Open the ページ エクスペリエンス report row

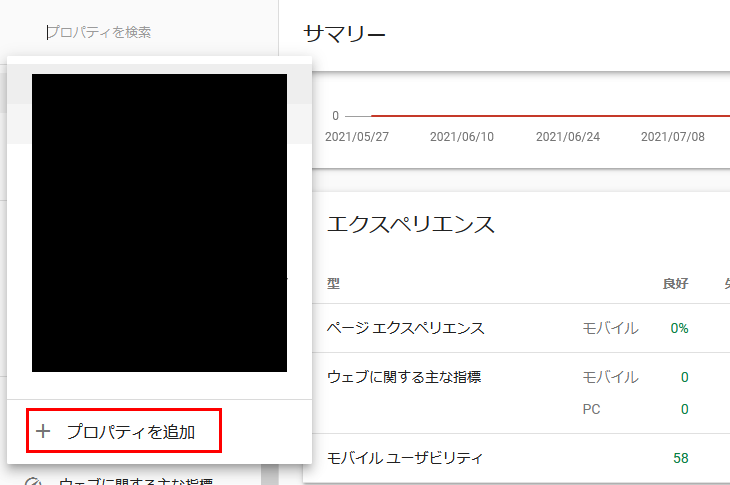[x=405, y=328]
